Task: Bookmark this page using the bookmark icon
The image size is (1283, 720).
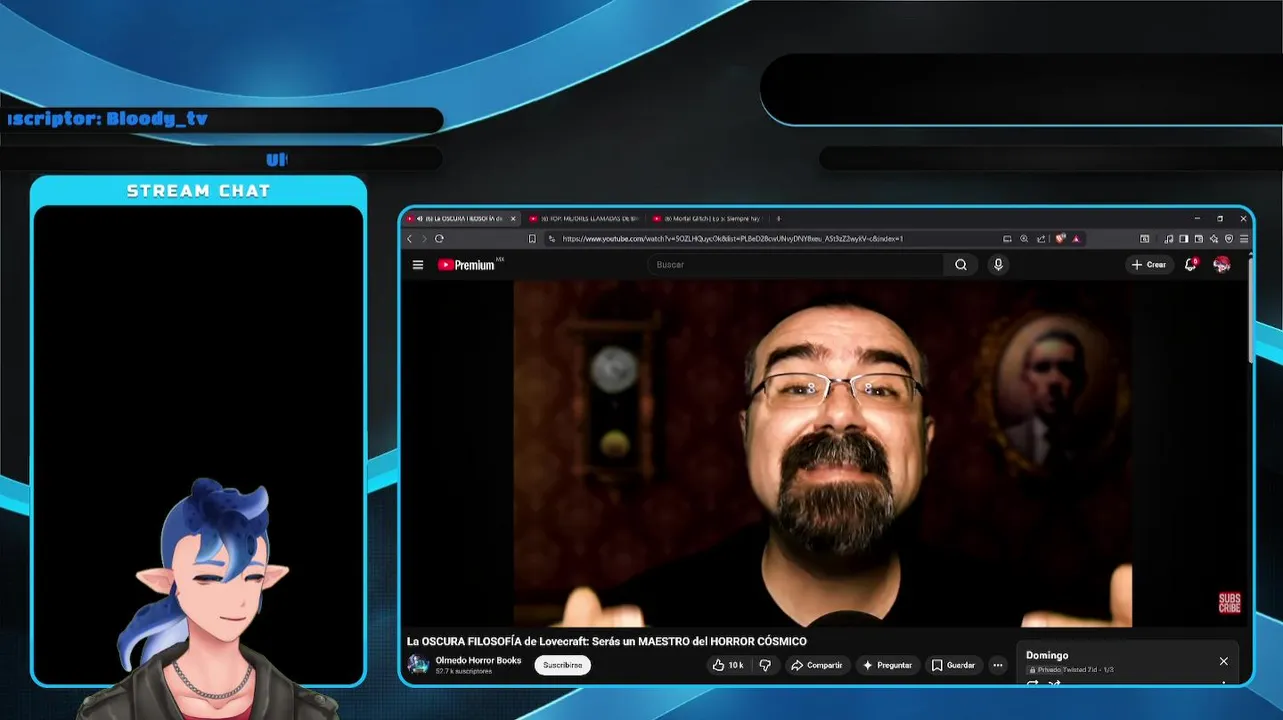Action: [x=532, y=239]
